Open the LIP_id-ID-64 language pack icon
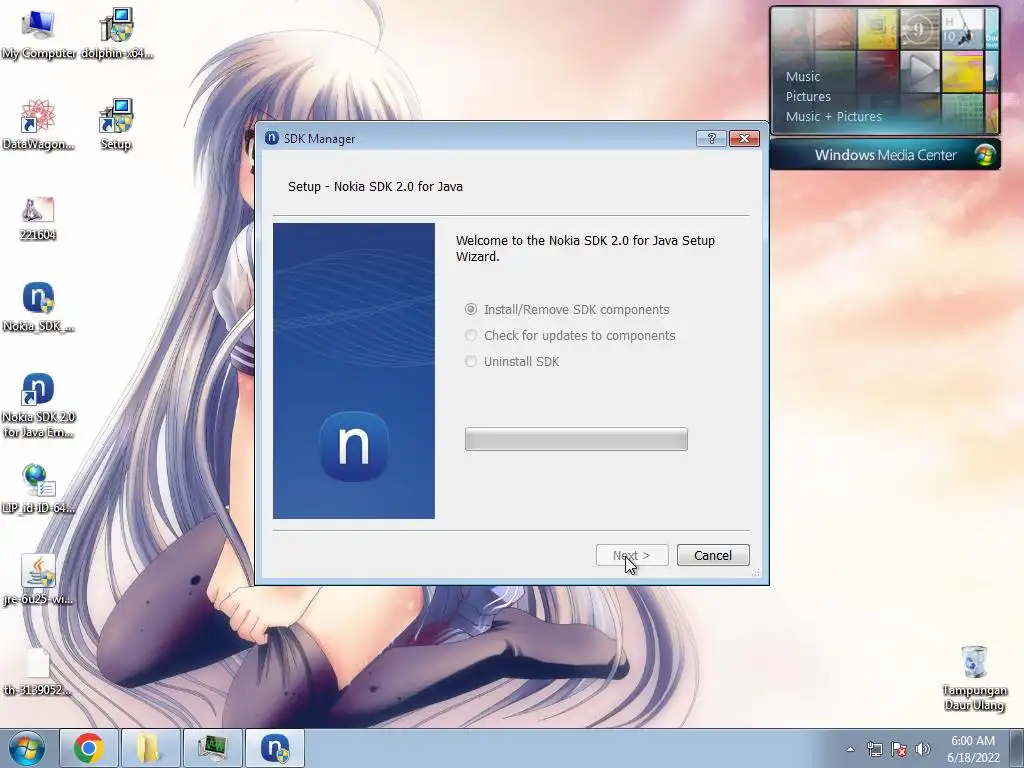The height and width of the screenshot is (768, 1024). (x=38, y=488)
